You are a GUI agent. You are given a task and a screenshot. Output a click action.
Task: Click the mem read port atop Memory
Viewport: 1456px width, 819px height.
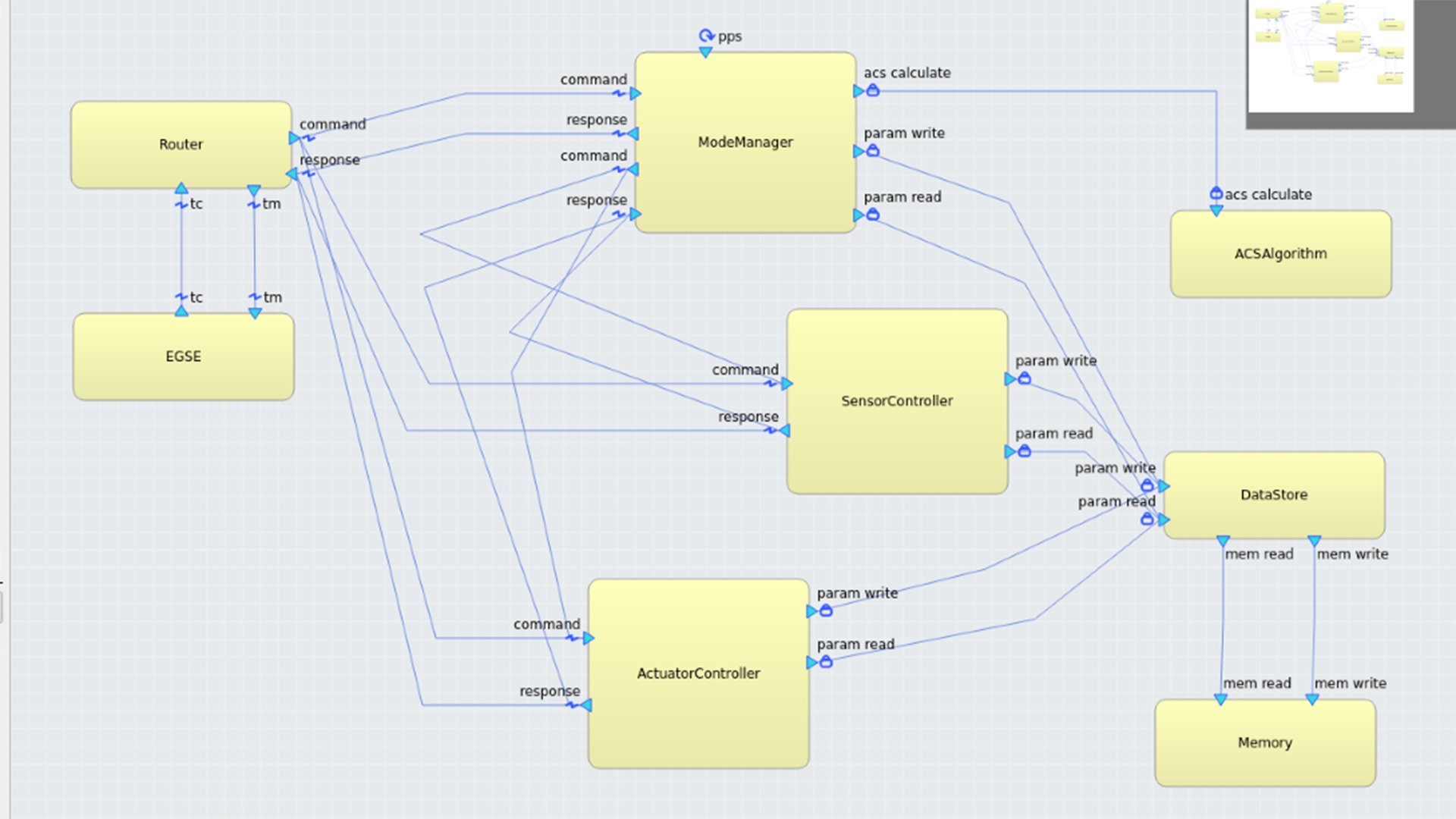coord(1221,699)
